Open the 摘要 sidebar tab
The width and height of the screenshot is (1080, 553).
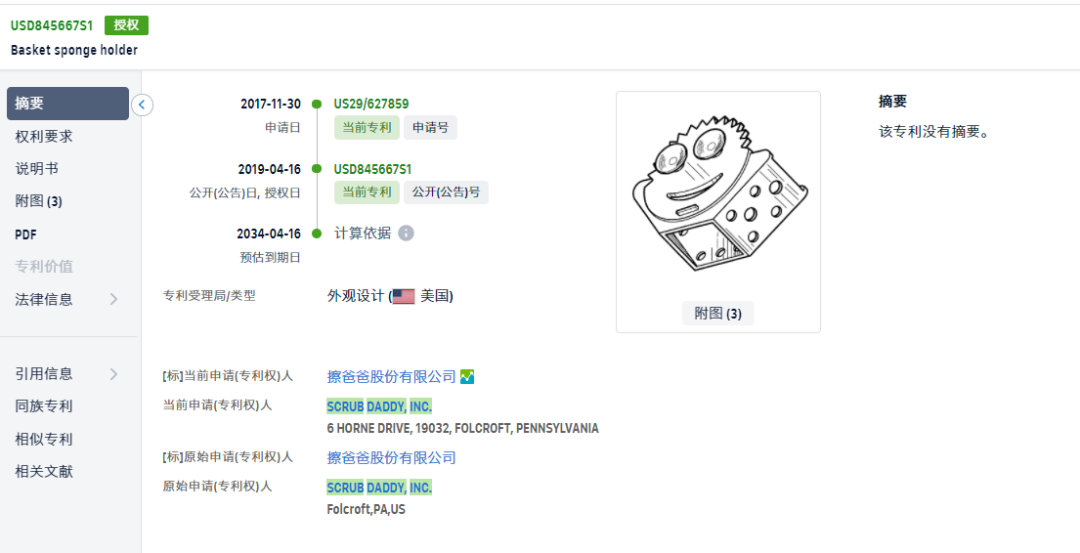click(x=68, y=103)
